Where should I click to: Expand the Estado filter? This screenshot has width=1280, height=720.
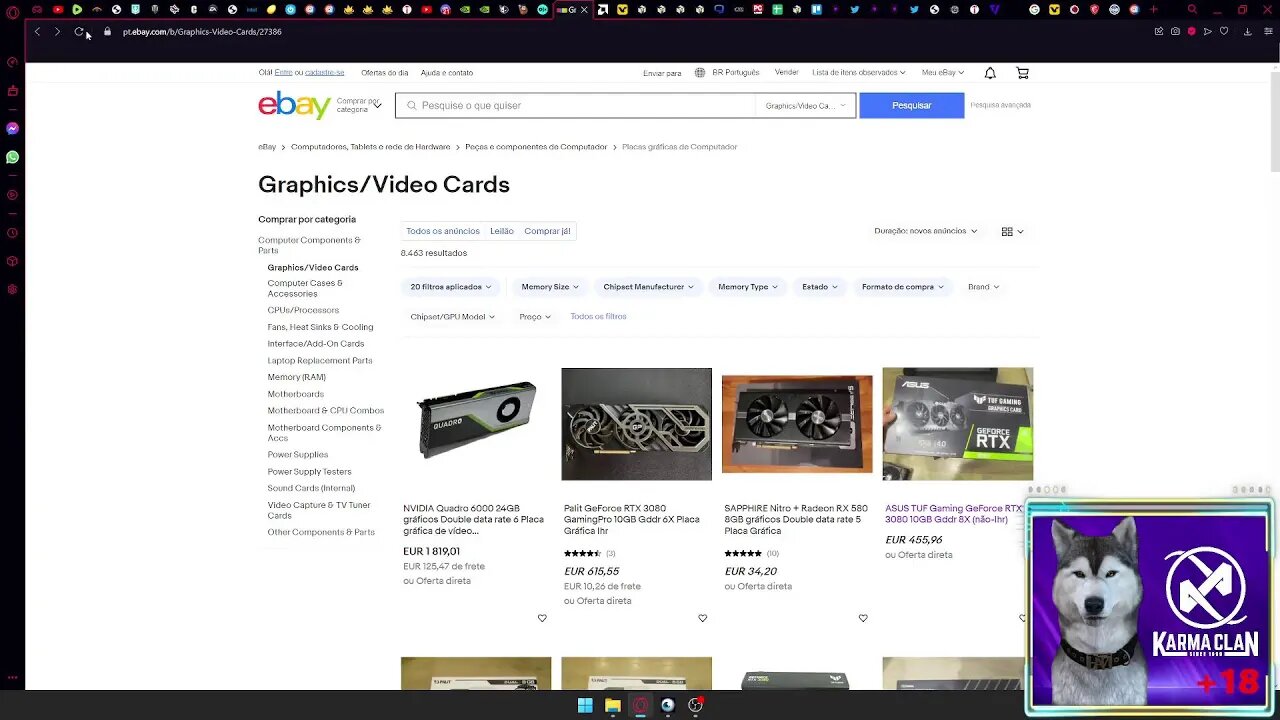point(820,287)
